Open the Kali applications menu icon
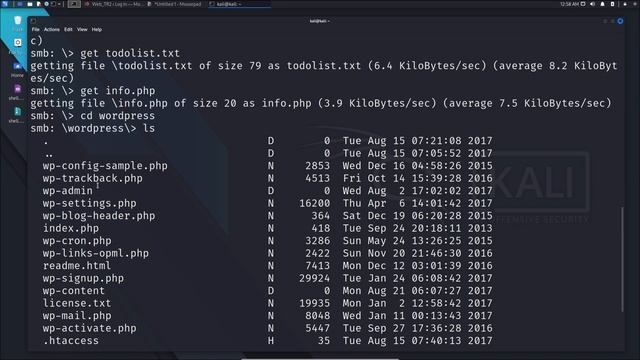The height and width of the screenshot is (360, 640). (5, 4)
